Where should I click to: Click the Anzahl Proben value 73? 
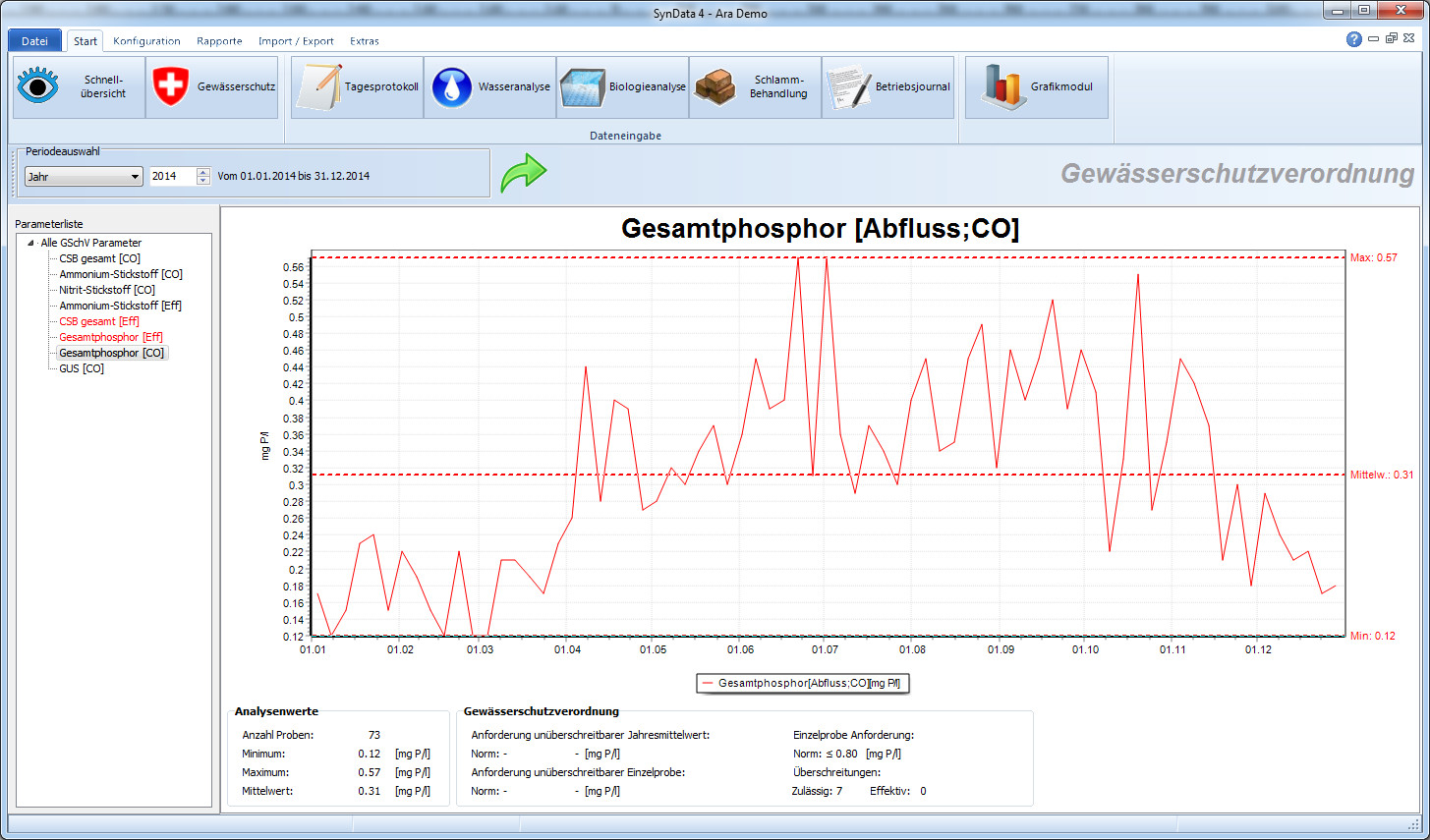tap(373, 735)
